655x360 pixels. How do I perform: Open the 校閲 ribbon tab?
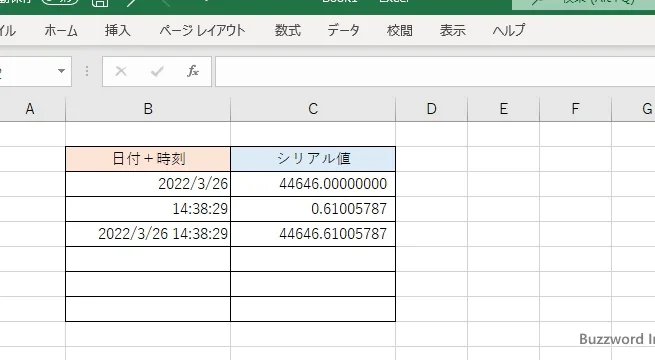coord(400,30)
